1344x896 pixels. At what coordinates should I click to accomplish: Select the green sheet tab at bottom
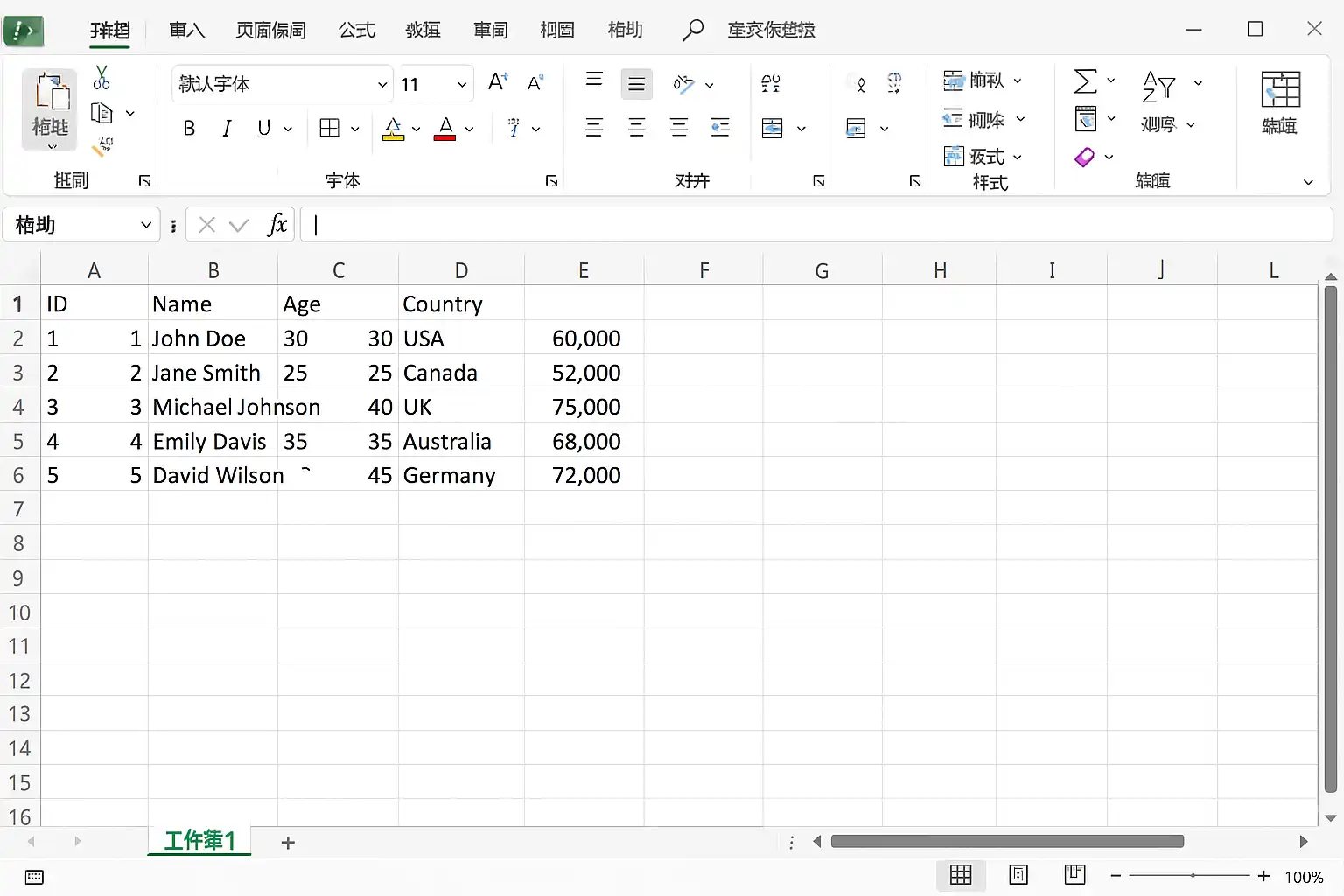199,841
